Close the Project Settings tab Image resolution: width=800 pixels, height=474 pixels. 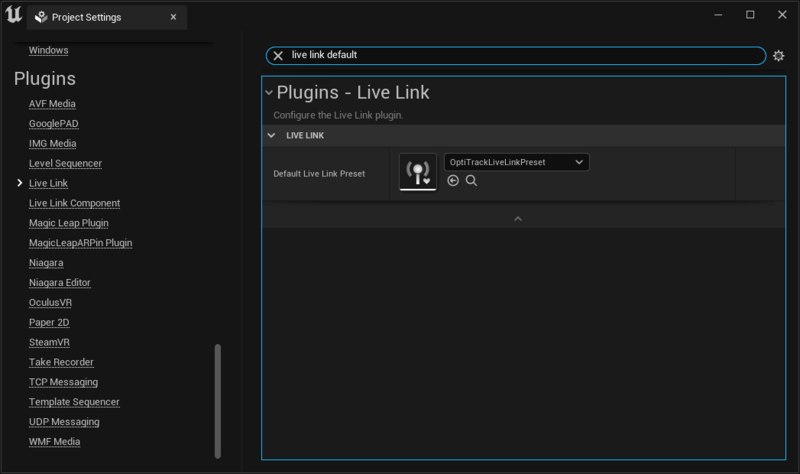click(173, 17)
